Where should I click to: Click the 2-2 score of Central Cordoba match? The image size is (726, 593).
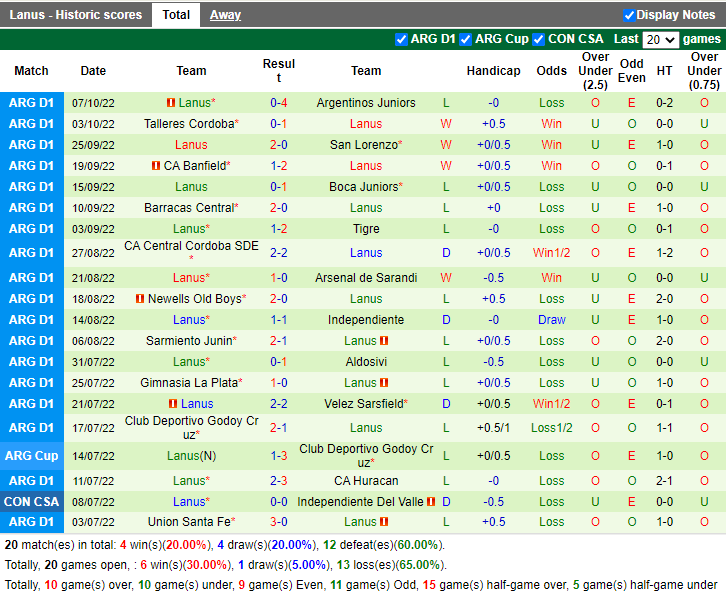click(x=279, y=253)
